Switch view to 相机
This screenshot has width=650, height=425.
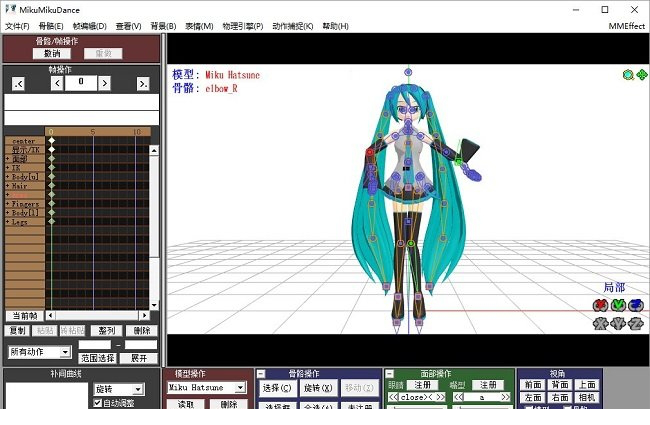587,398
